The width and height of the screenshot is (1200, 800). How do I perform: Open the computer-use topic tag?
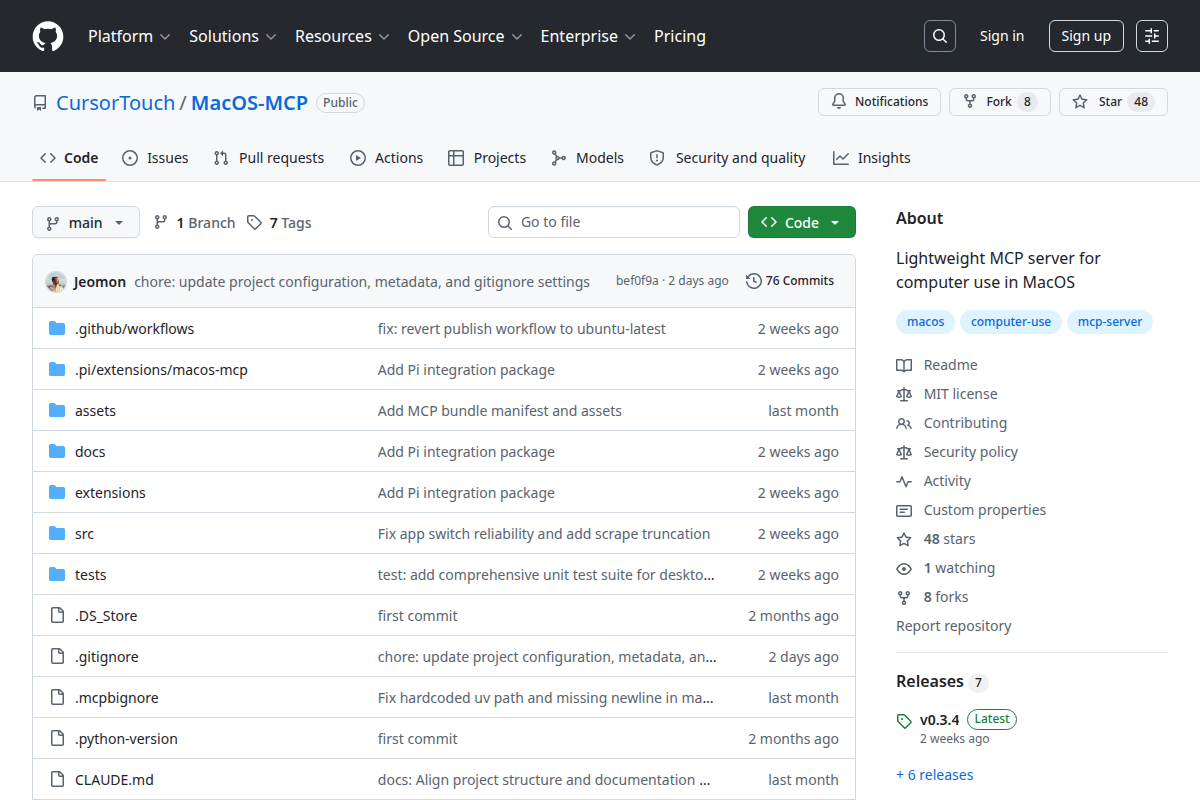click(x=1011, y=322)
